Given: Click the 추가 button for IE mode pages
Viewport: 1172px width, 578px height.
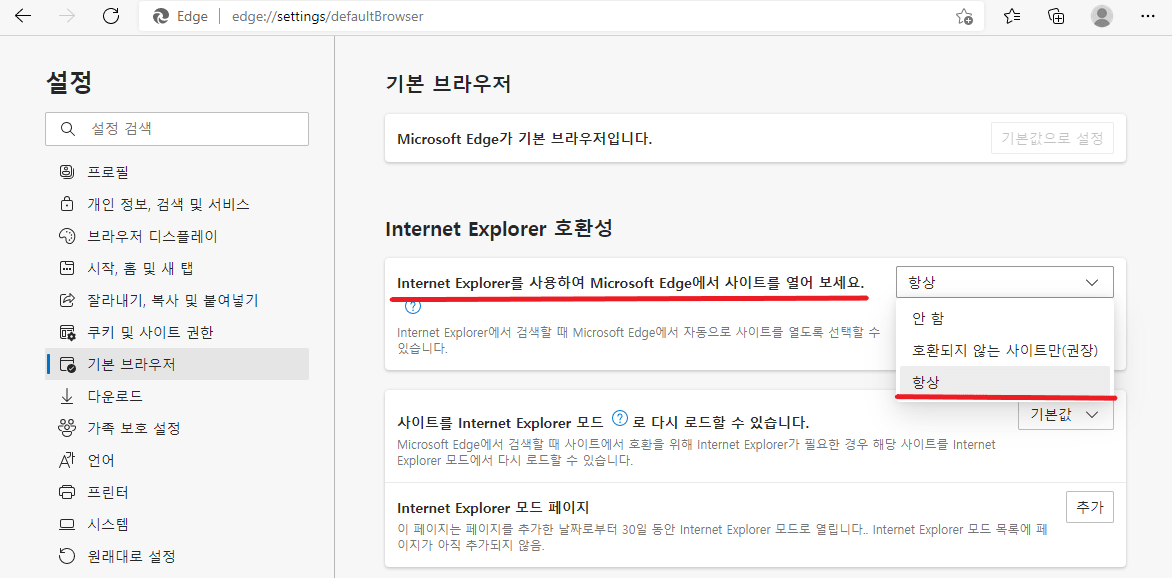Looking at the screenshot, I should 1090,507.
